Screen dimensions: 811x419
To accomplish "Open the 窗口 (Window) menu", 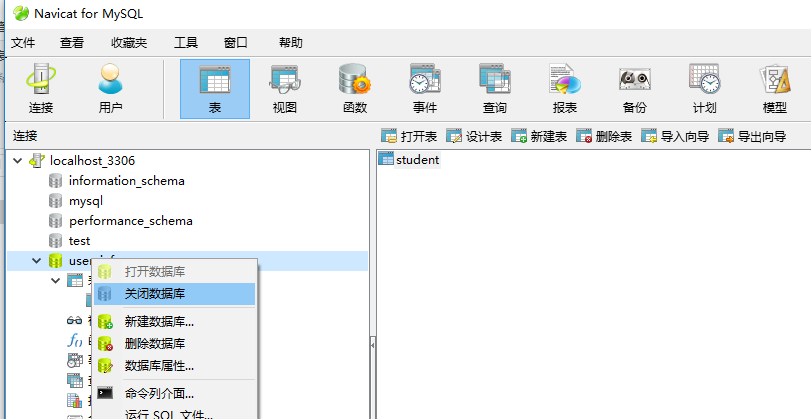I will pos(235,42).
